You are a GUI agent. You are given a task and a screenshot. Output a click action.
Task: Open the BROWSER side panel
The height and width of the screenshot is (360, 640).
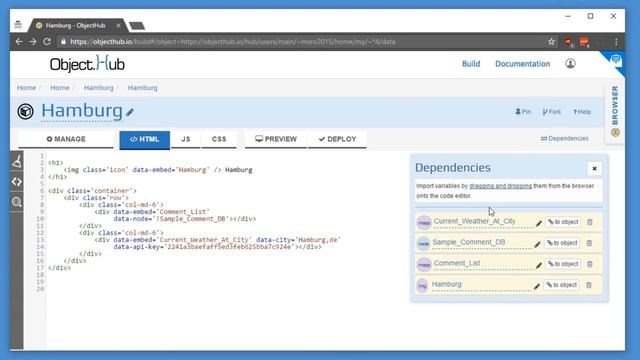tap(615, 111)
